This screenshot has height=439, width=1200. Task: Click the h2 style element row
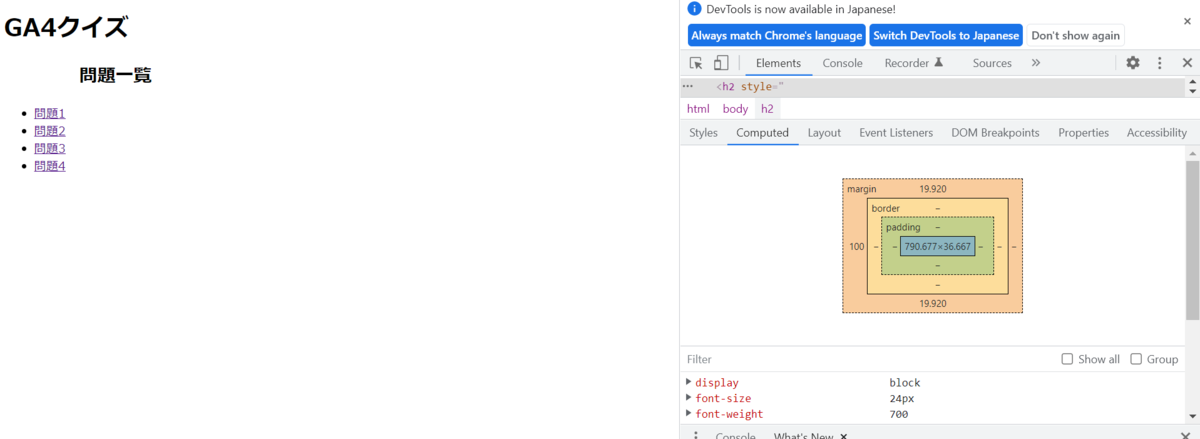pos(932,87)
